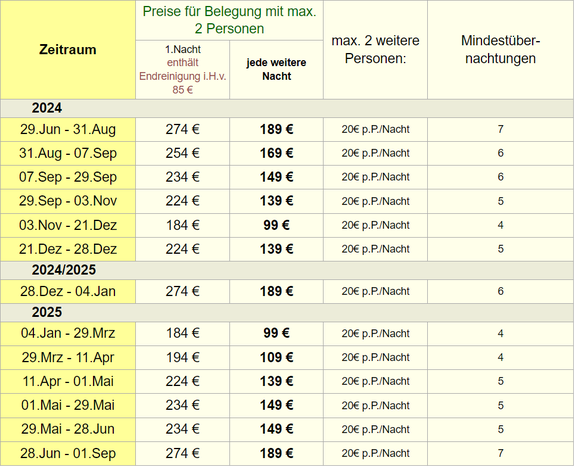The height and width of the screenshot is (467, 575).
Task: Select the "2024/2025" section row
Action: point(287,270)
